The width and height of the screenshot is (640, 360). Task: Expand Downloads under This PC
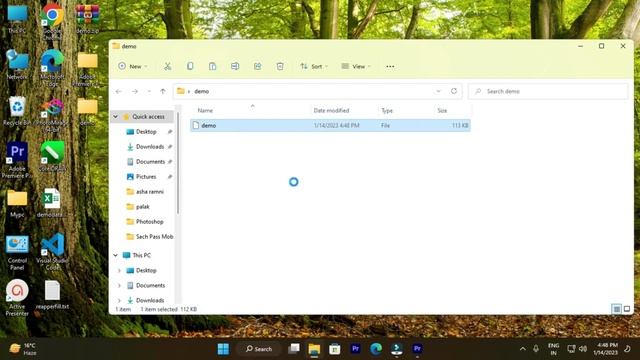119,300
